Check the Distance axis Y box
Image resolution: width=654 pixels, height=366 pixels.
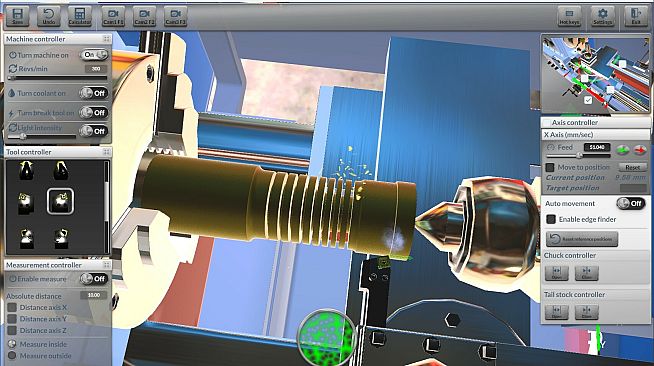click(x=12, y=318)
